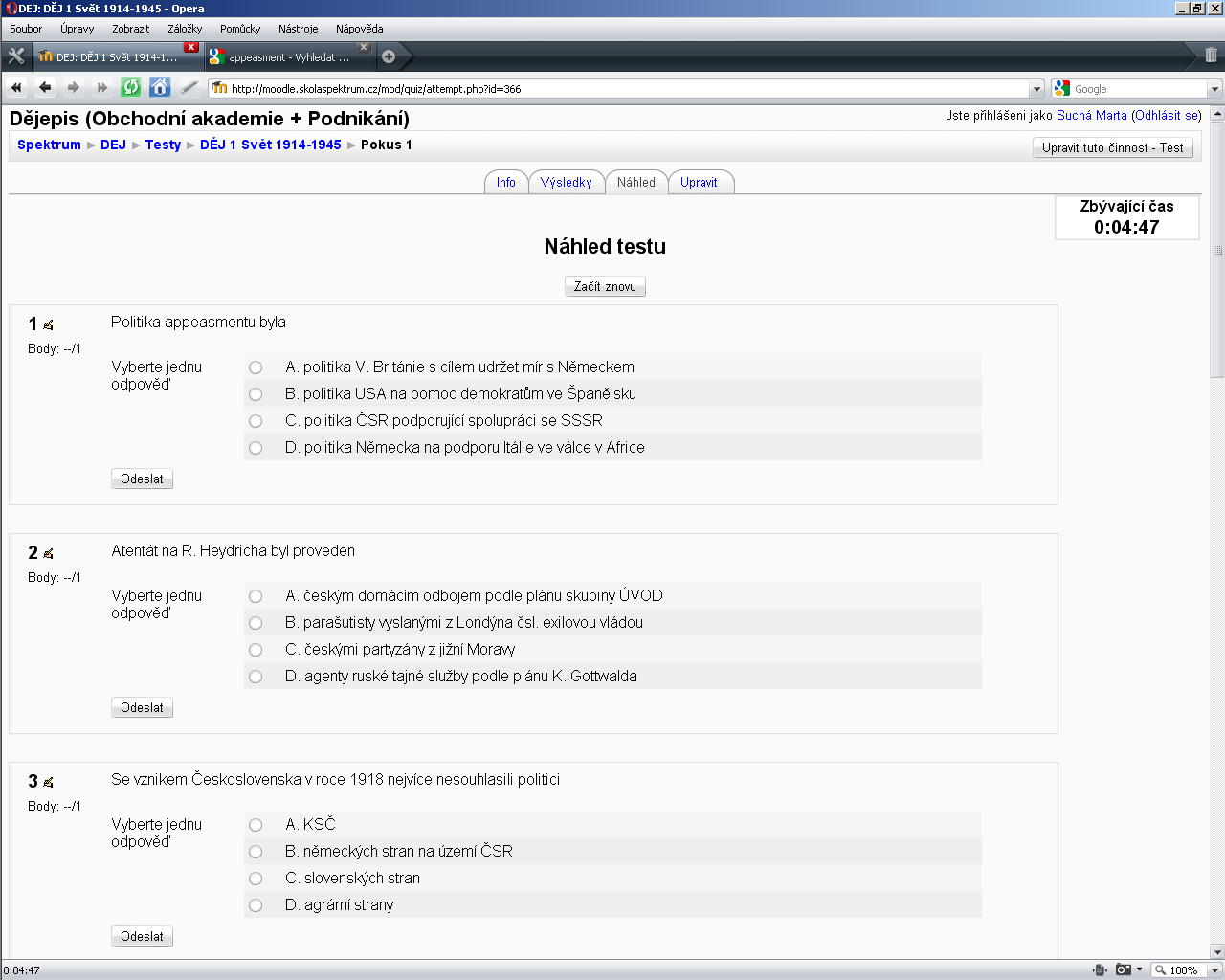Open the Opera panels wrench icon
Viewport: 1225px width, 980px height.
click(x=15, y=56)
